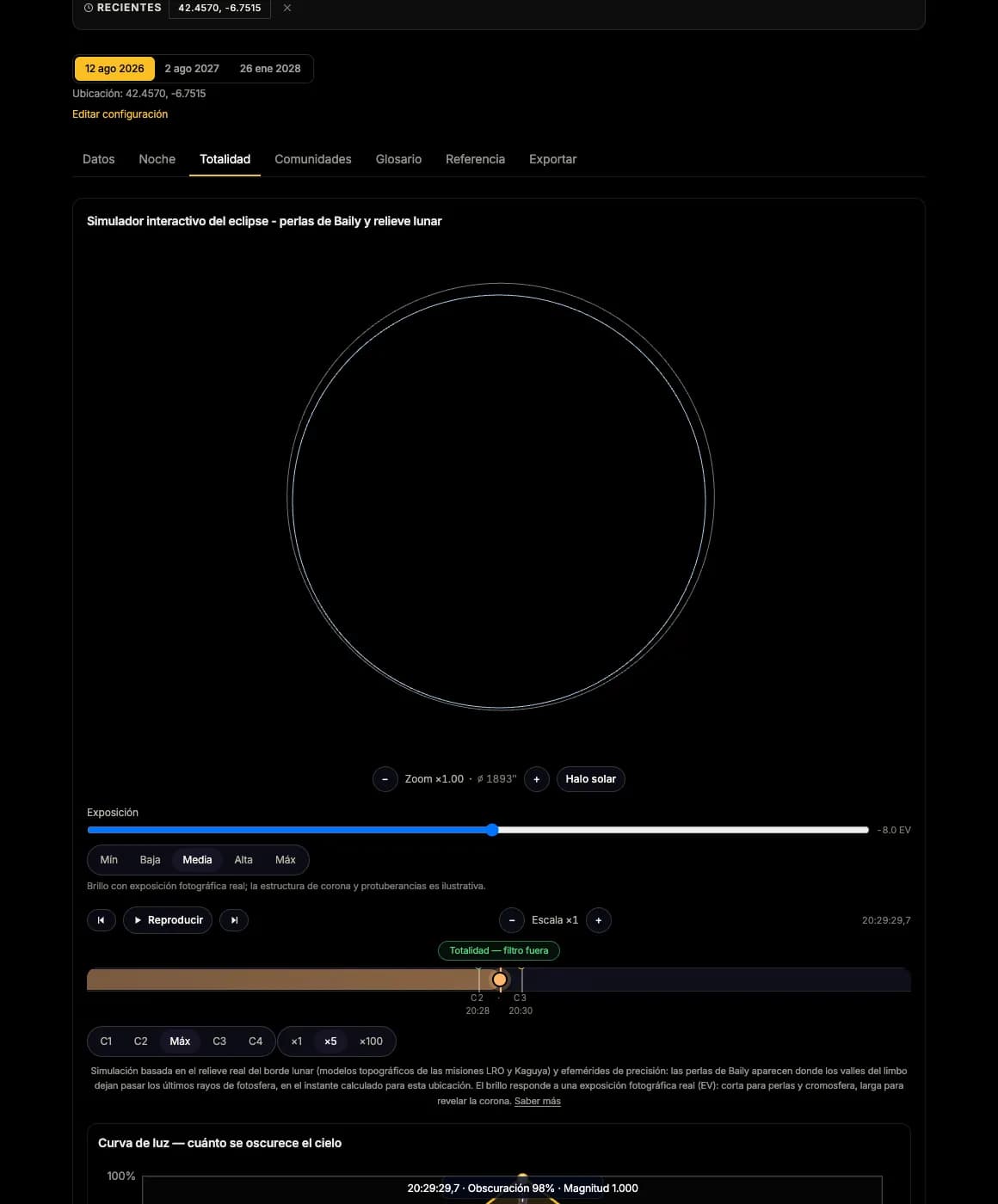The height and width of the screenshot is (1204, 998).
Task: Select Máx exposure preset
Action: pos(286,860)
